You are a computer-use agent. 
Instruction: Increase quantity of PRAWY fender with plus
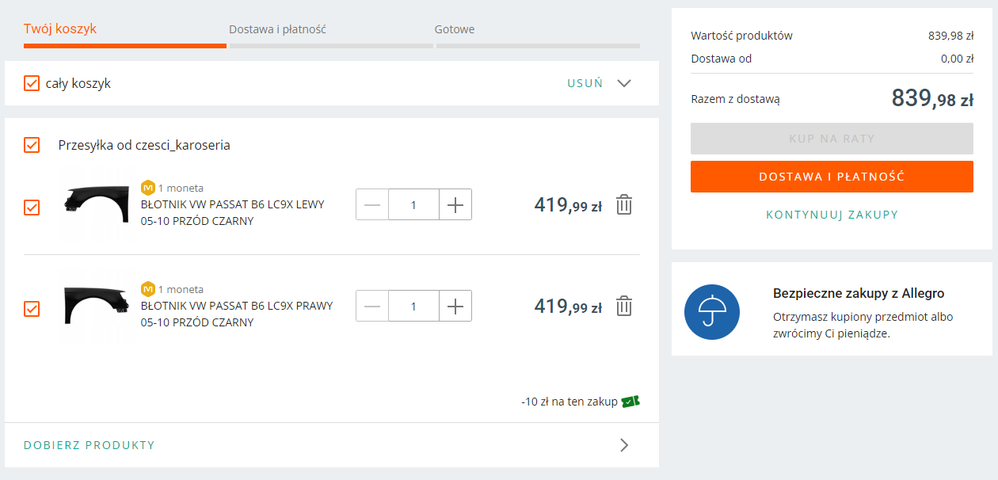click(455, 306)
